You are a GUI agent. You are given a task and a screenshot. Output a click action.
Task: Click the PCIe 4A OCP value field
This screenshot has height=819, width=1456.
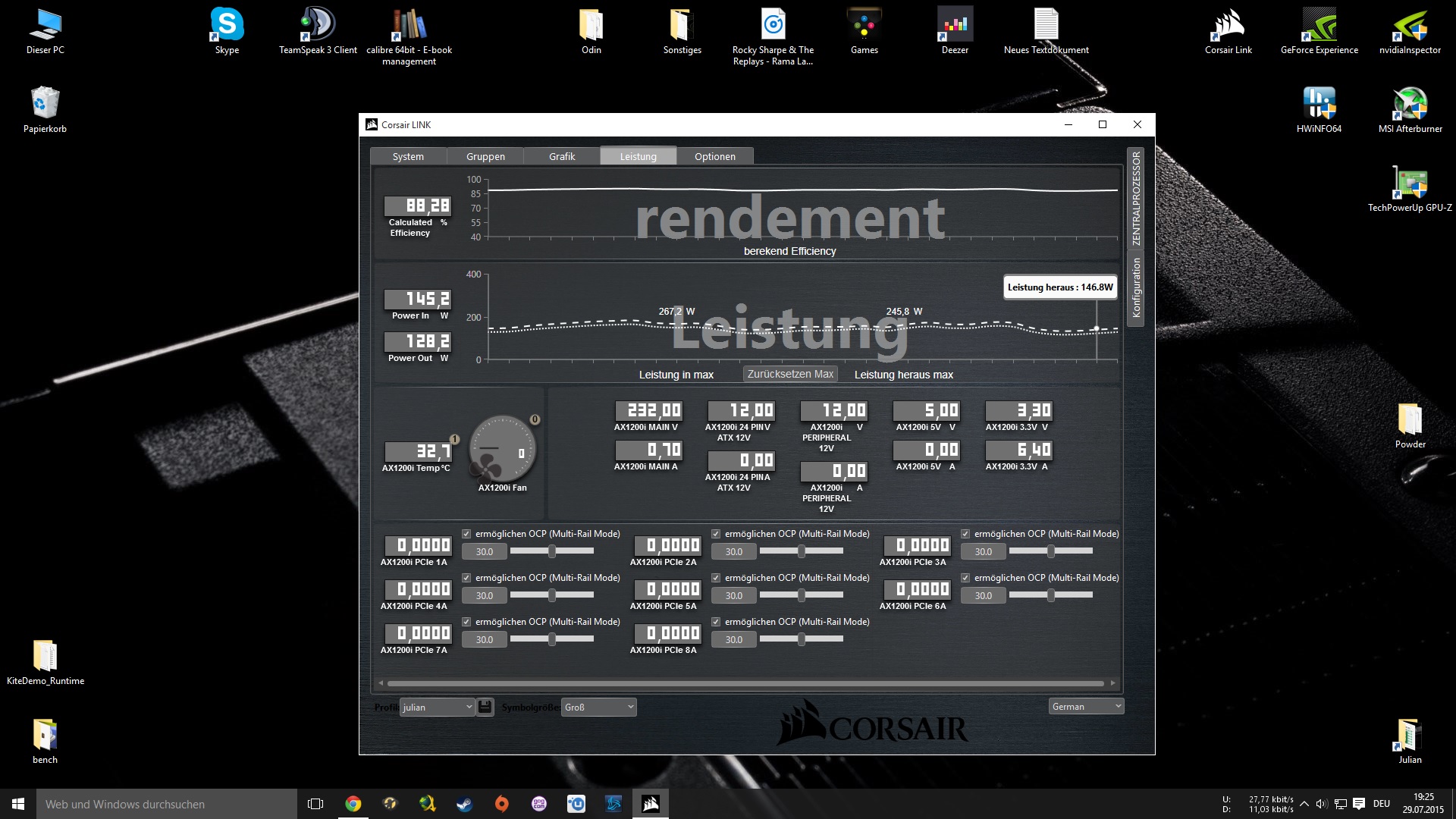click(x=485, y=595)
